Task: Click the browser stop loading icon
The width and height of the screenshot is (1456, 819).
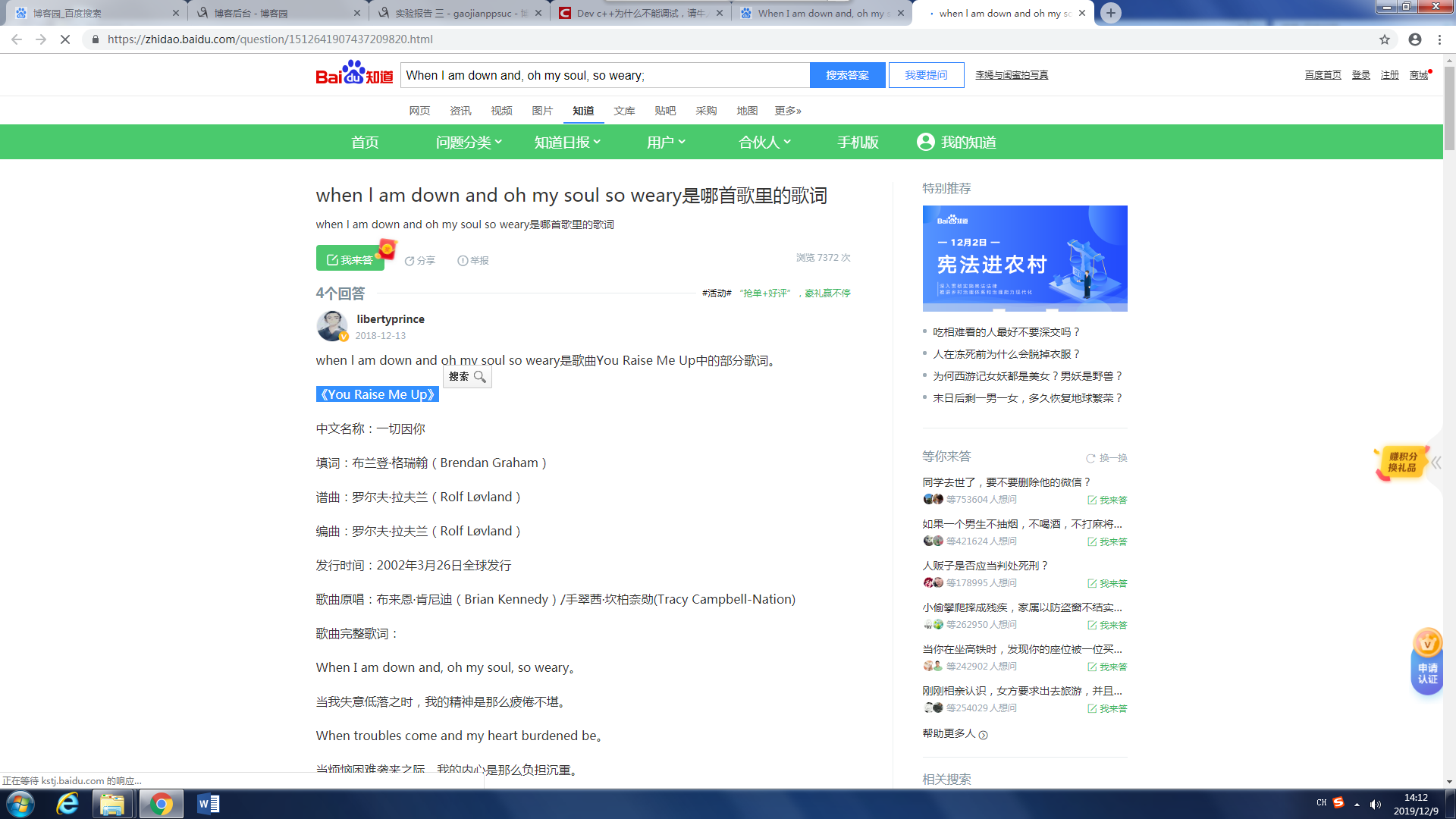Action: click(65, 39)
